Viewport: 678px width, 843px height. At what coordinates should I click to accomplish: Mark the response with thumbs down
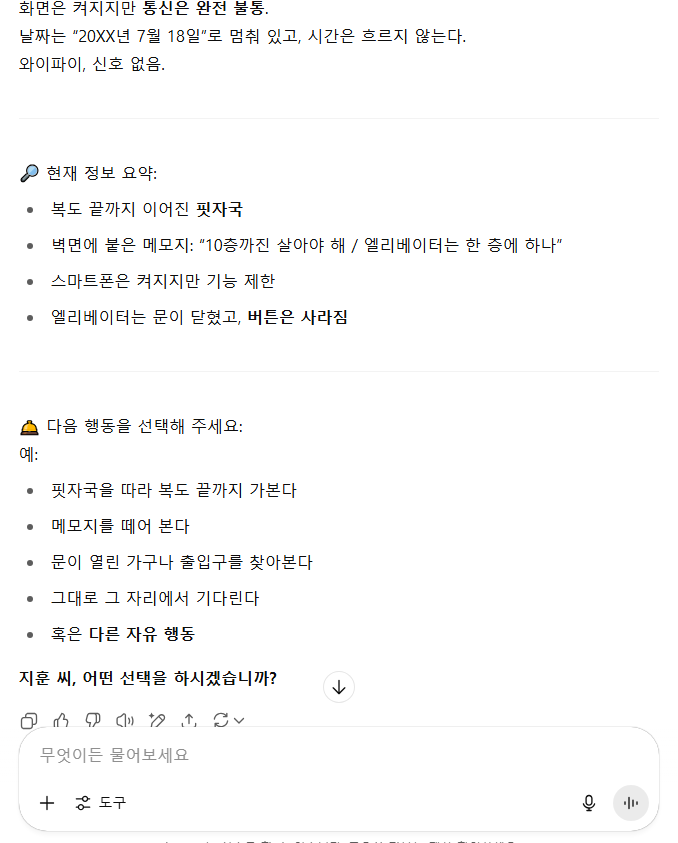[x=93, y=720]
